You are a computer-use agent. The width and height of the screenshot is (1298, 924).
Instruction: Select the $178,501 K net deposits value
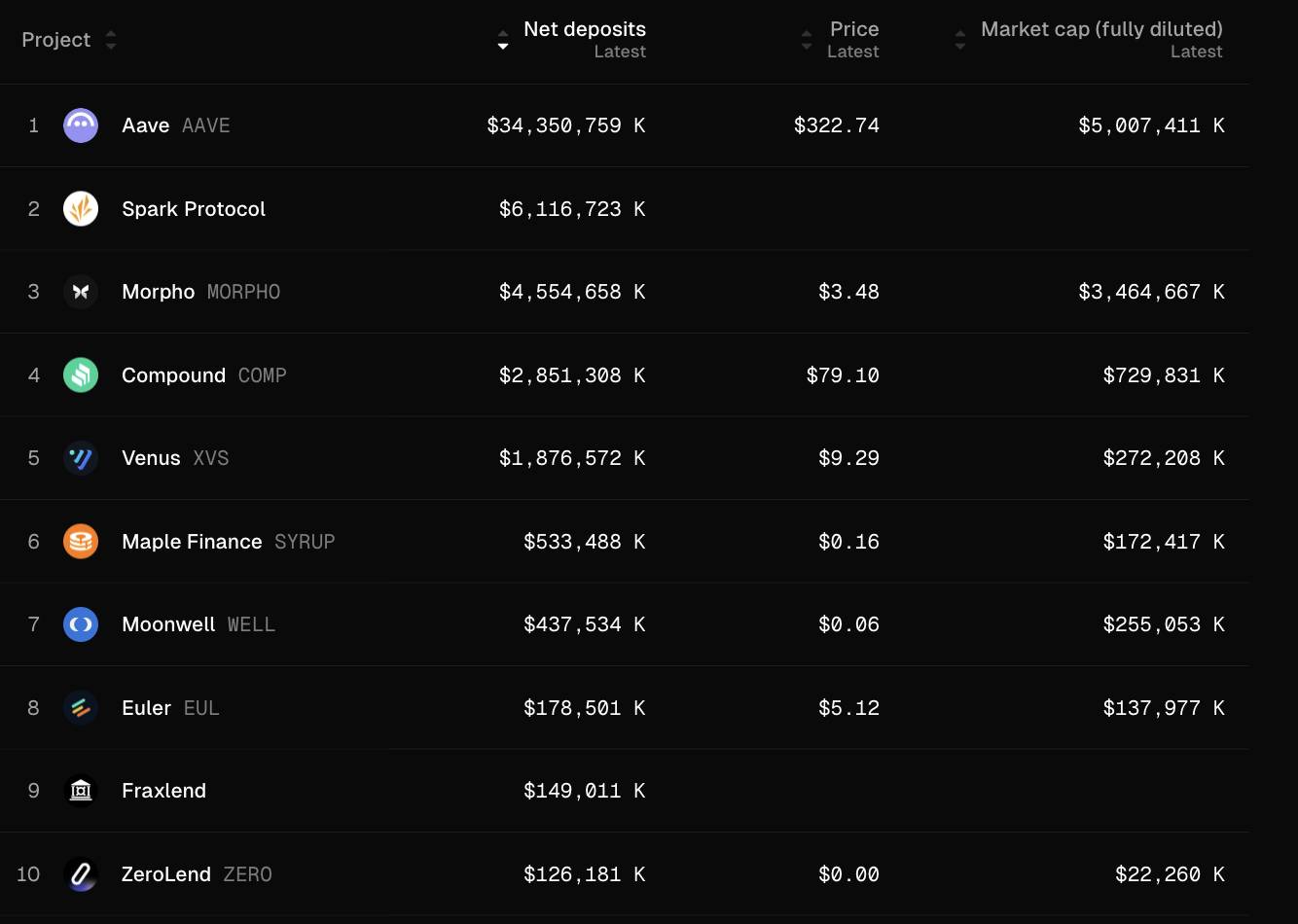585,708
